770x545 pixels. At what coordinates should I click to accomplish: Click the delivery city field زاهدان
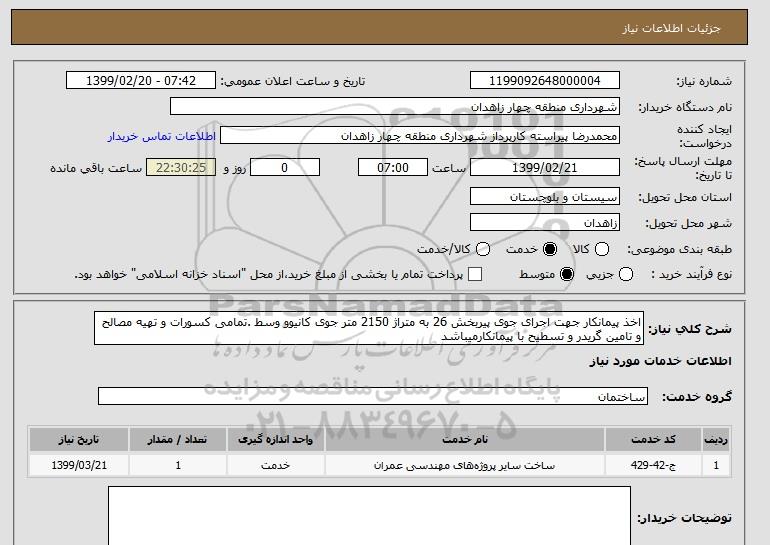pyautogui.click(x=545, y=222)
